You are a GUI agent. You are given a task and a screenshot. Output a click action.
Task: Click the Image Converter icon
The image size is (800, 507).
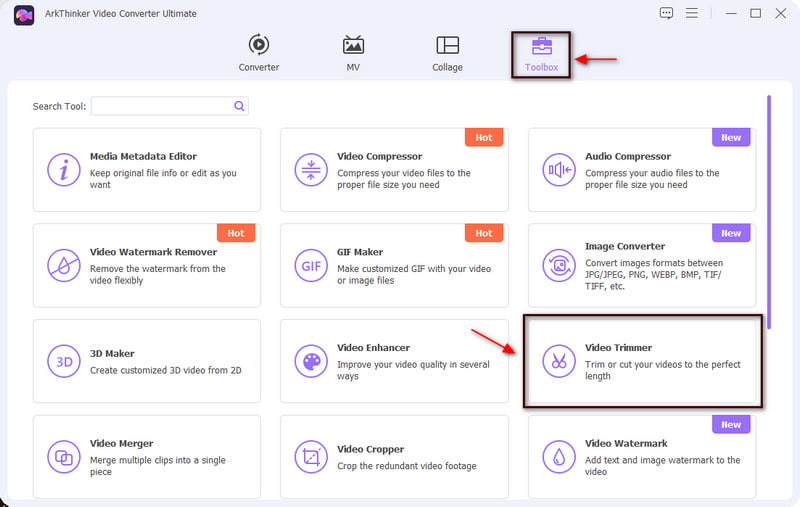click(x=559, y=265)
